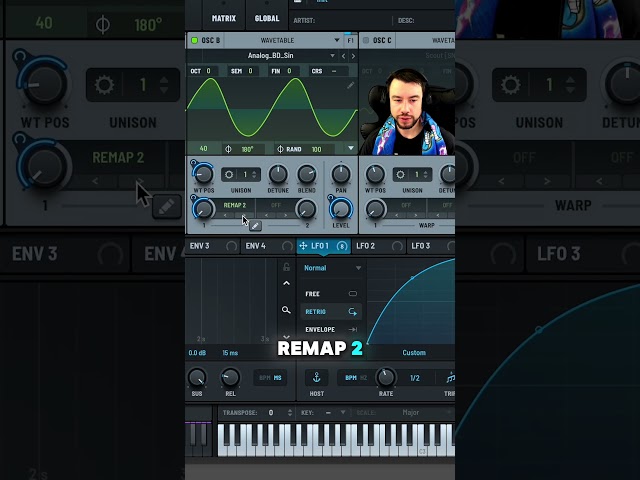Click the LFO 2 modulation indicator circle
Viewport: 640px width, 480px height.
click(x=397, y=246)
